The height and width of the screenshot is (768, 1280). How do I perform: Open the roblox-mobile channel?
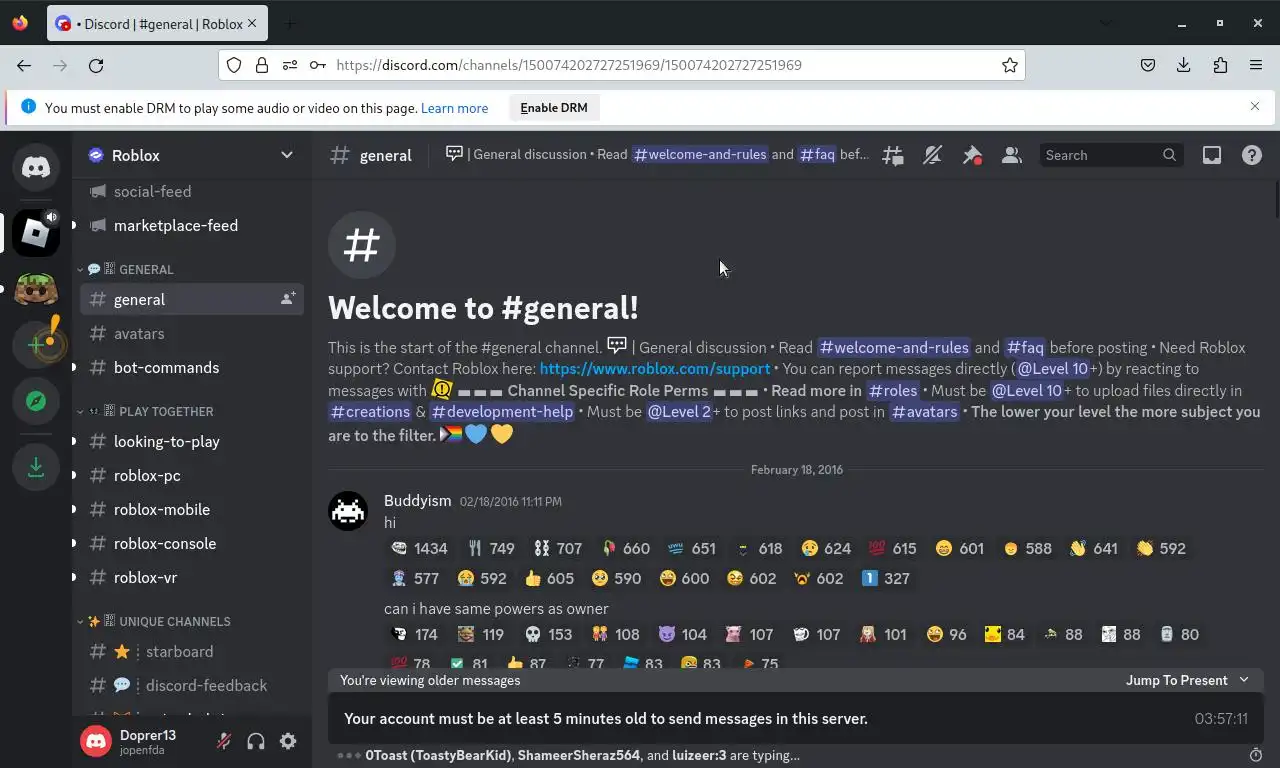(191, 509)
